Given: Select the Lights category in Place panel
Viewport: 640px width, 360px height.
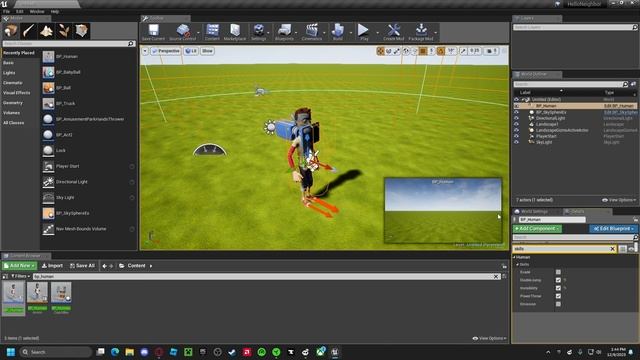Looking at the screenshot, I should point(9,73).
